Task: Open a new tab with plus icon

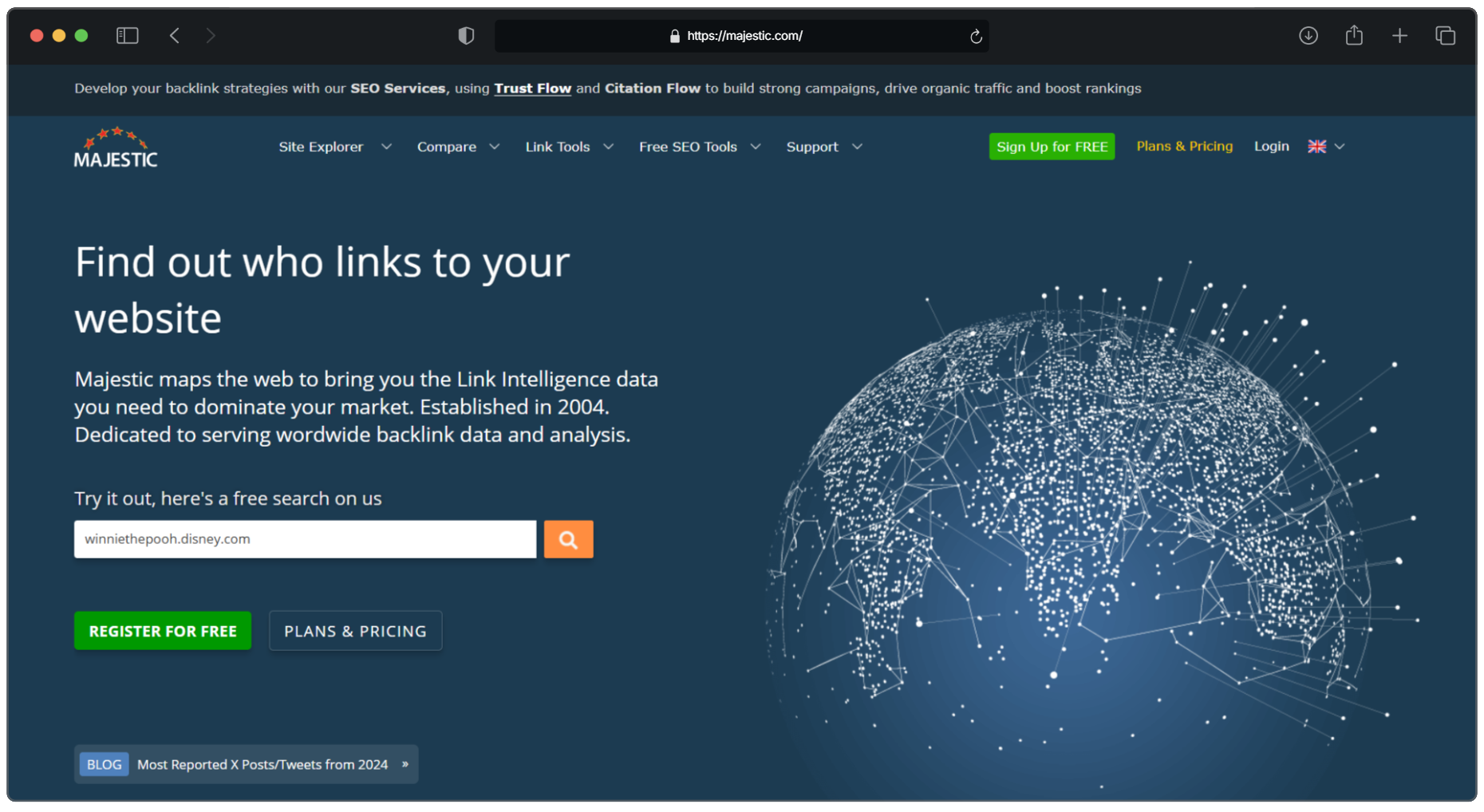Action: [x=1399, y=36]
